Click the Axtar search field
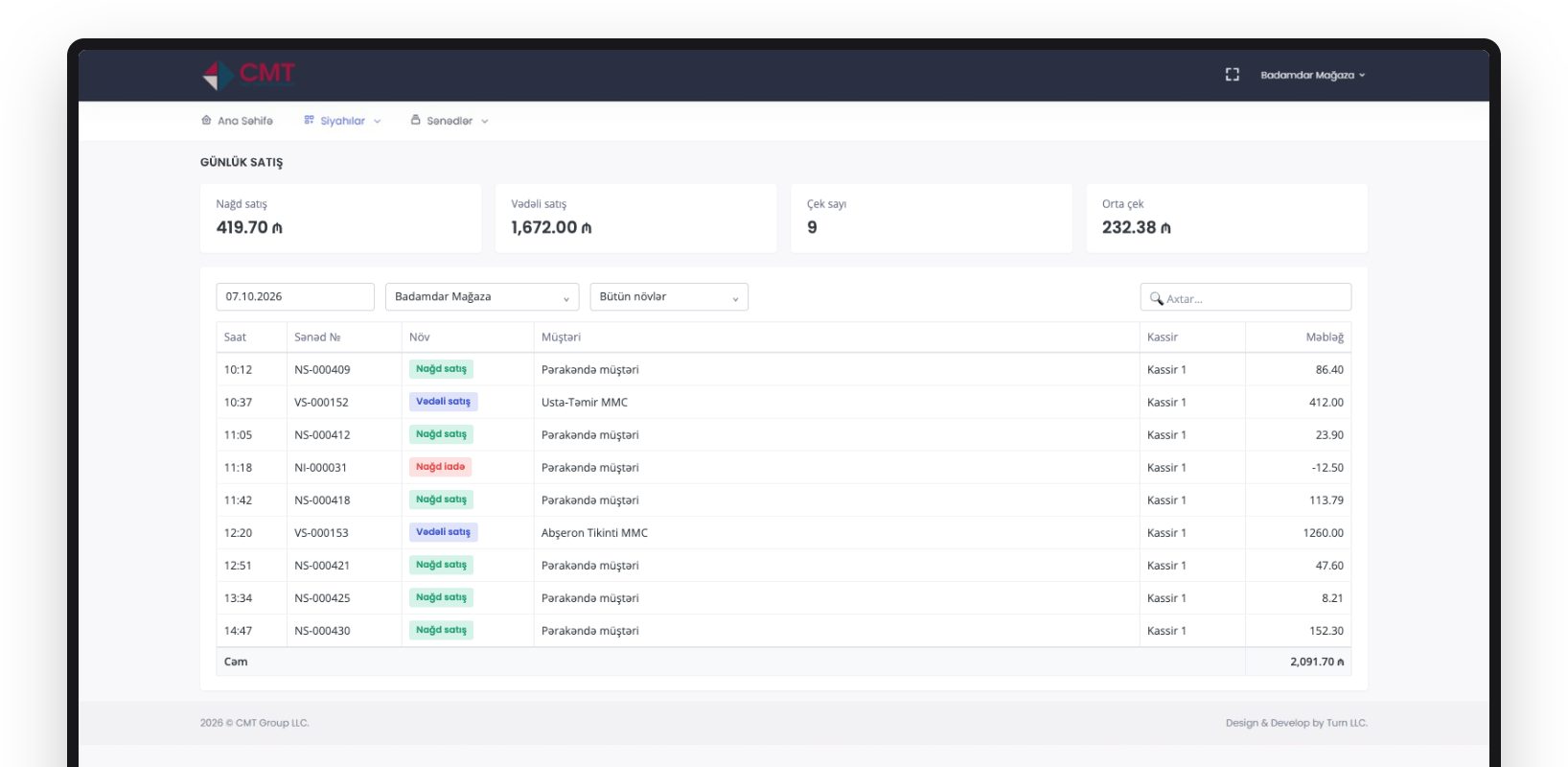This screenshot has width=1568, height=767. coord(1246,297)
